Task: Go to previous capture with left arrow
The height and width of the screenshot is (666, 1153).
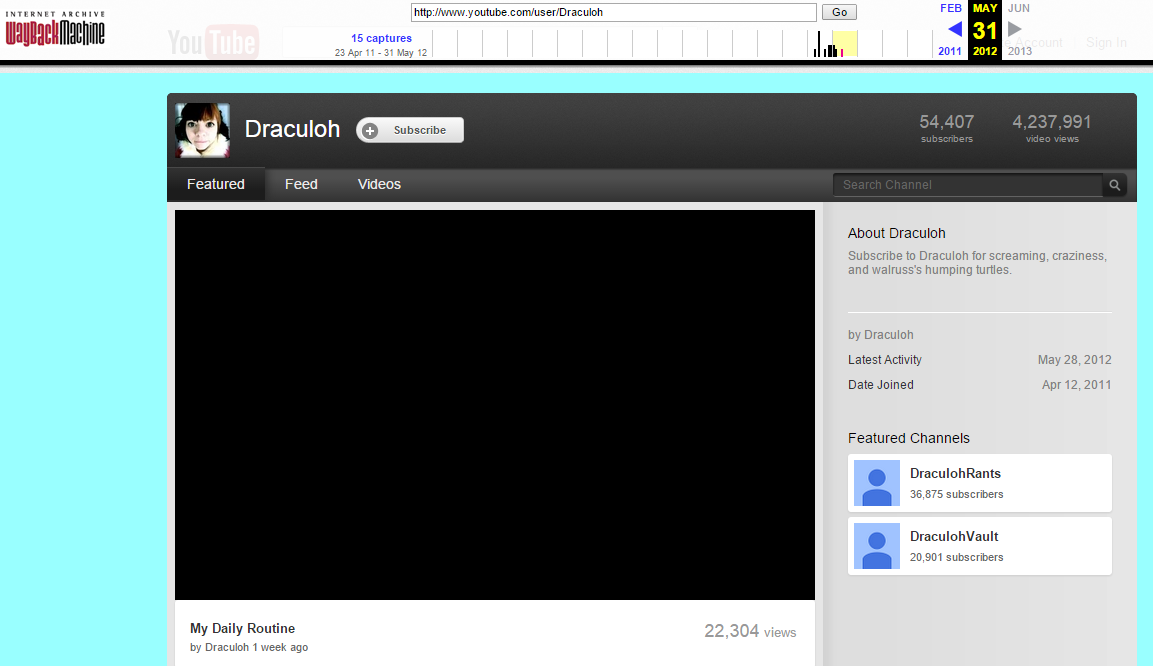Action: pyautogui.click(x=954, y=29)
